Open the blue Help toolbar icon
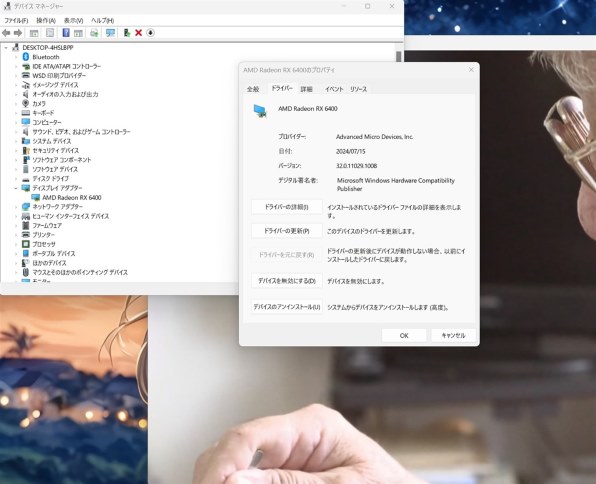The height and width of the screenshot is (484, 596). pos(66,33)
